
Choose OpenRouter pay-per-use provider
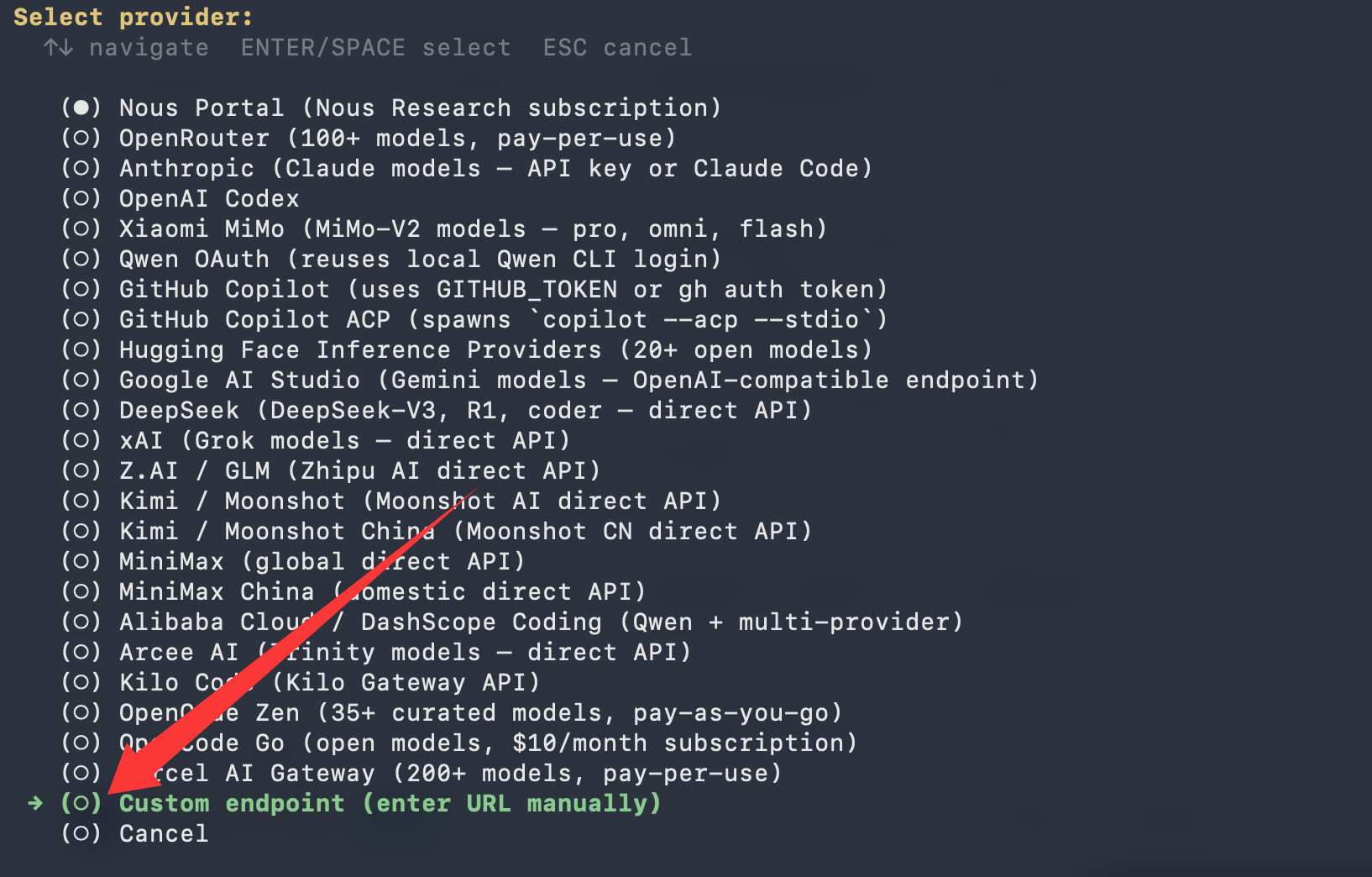369,138
